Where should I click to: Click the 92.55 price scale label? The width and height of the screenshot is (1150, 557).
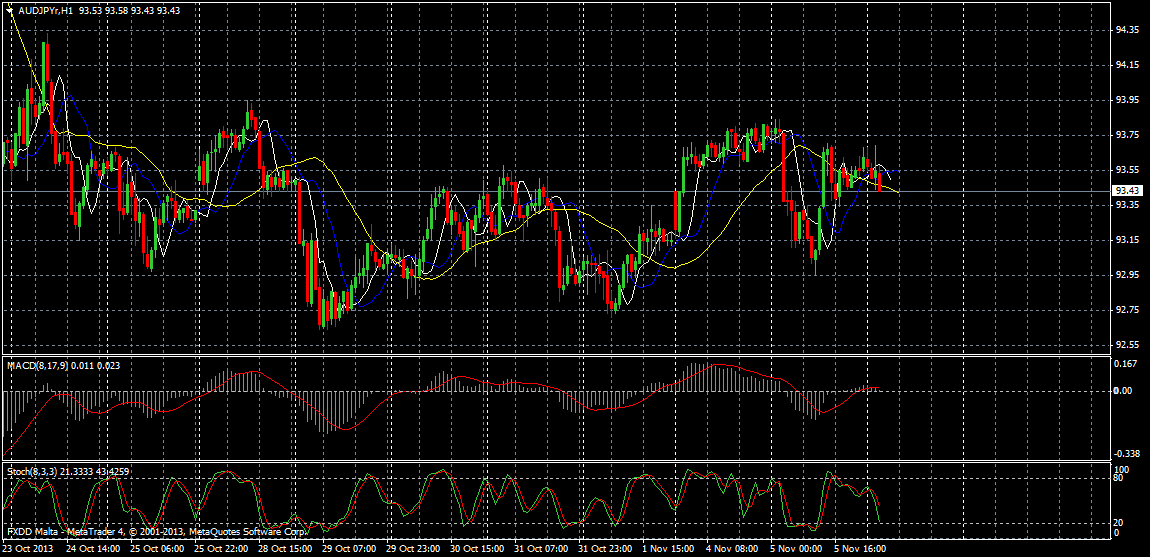(1127, 345)
